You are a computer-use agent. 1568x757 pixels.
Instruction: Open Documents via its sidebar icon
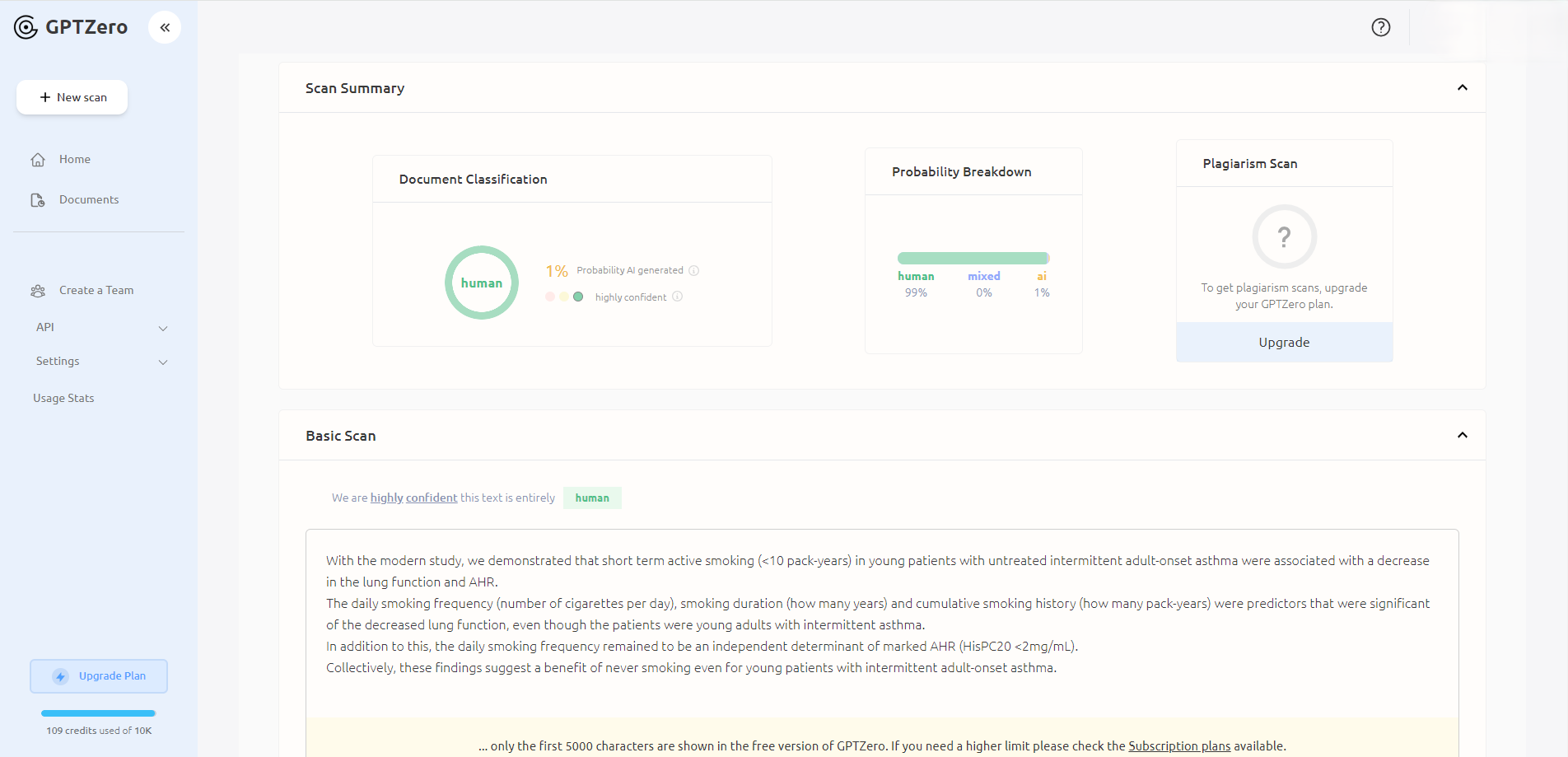click(x=38, y=199)
